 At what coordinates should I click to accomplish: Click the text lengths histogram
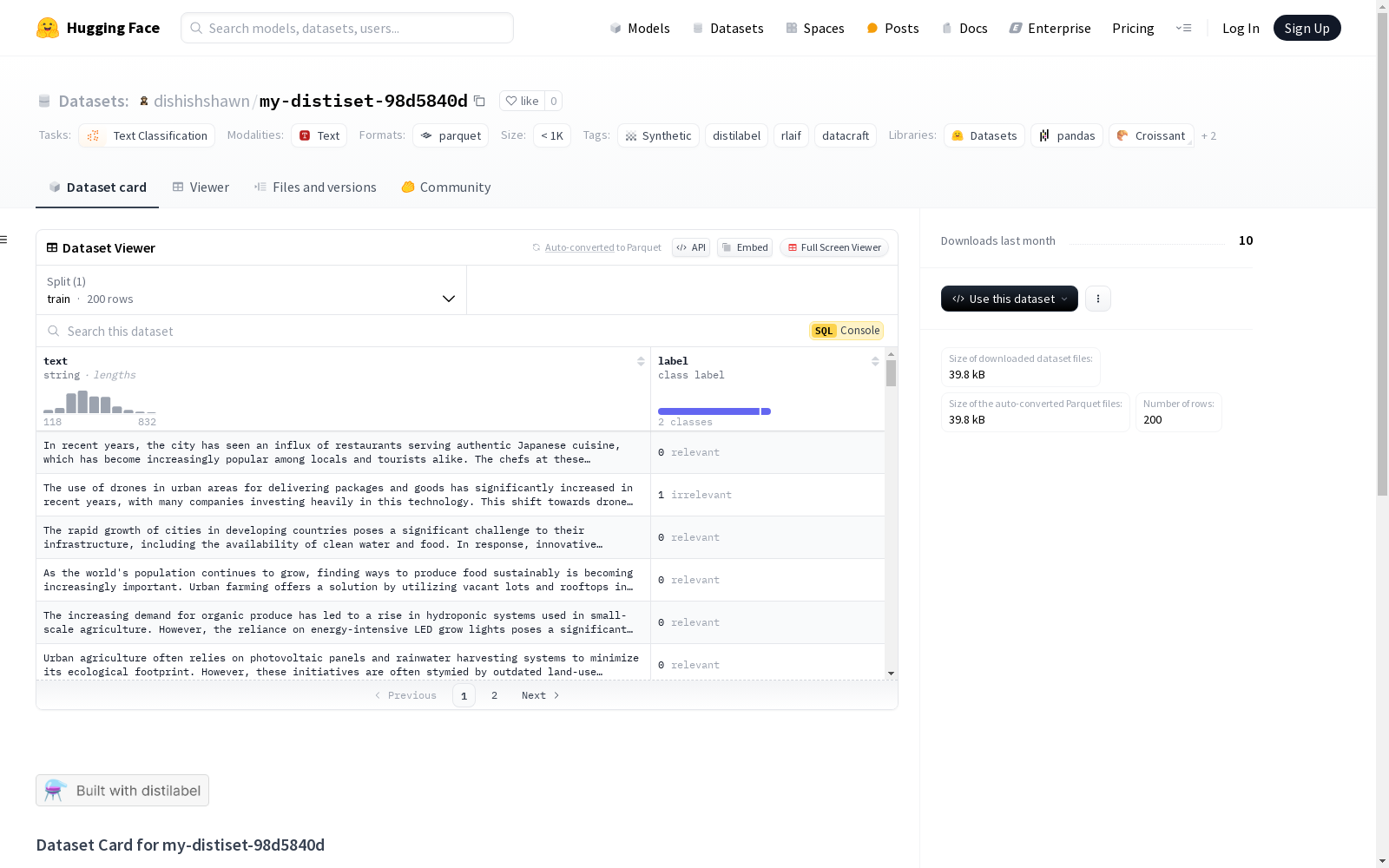(x=100, y=402)
